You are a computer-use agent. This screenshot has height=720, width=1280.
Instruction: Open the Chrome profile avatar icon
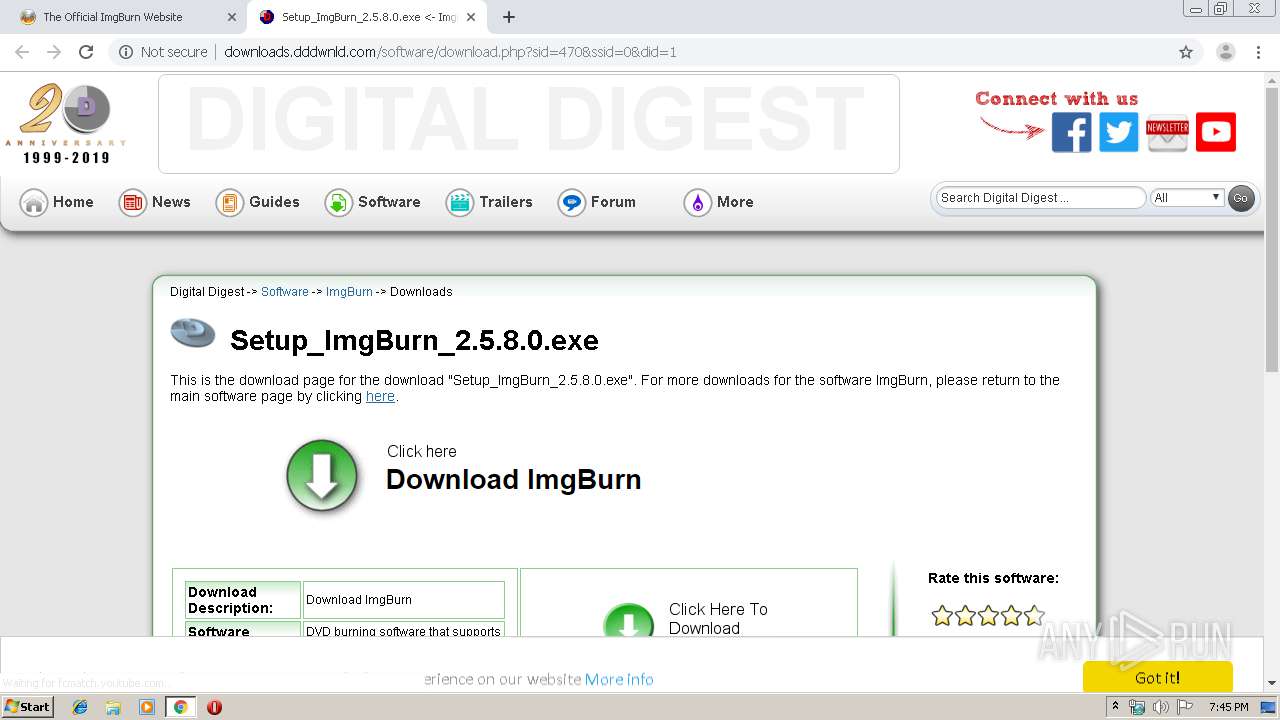click(1225, 52)
